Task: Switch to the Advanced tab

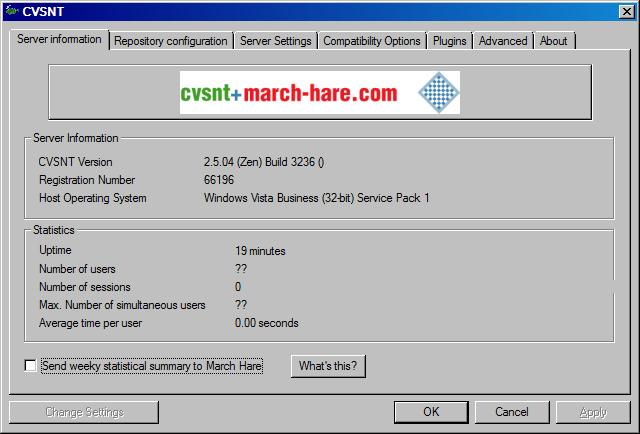Action: pos(502,41)
